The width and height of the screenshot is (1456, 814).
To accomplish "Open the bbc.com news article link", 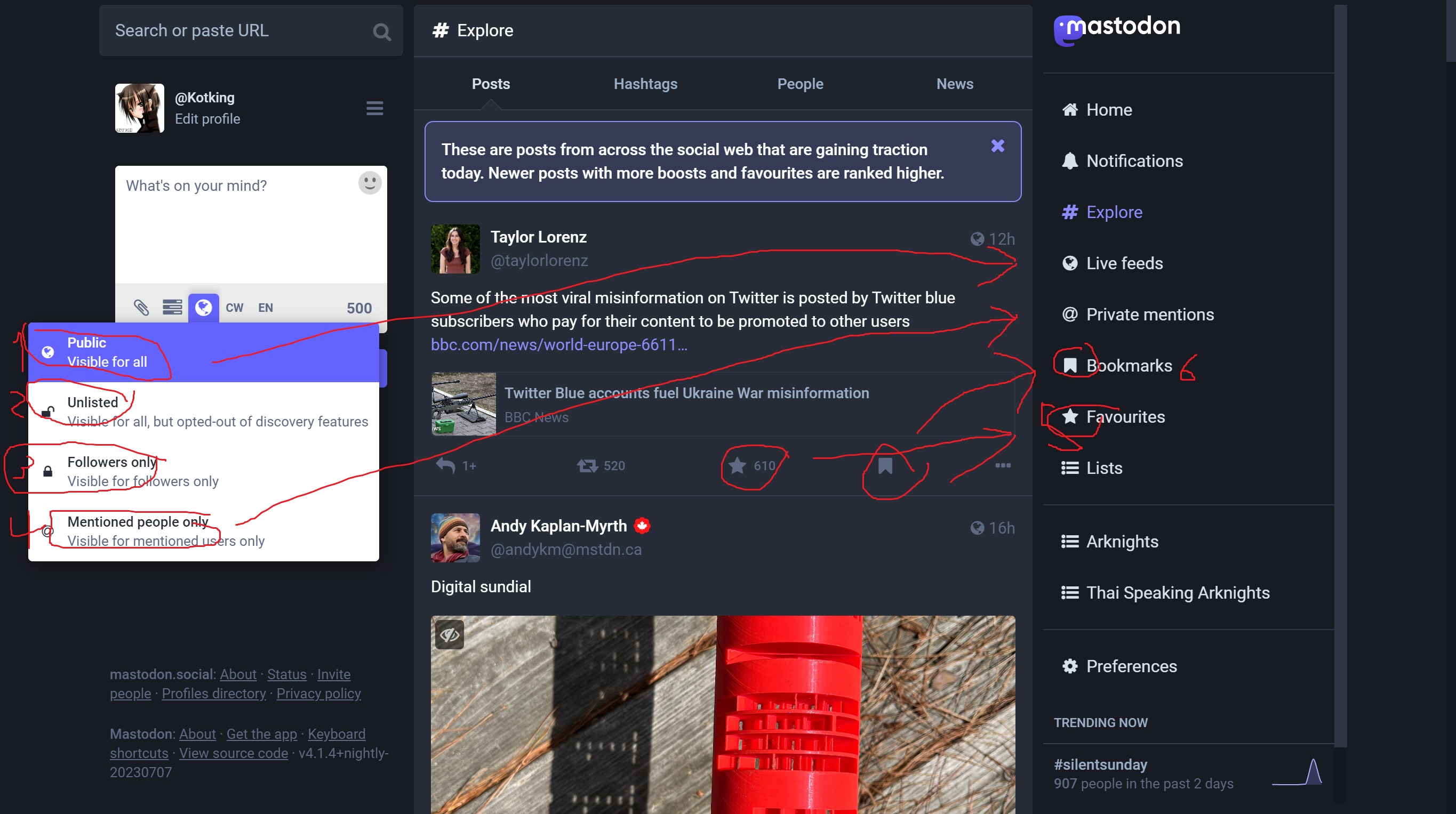I will (558, 344).
